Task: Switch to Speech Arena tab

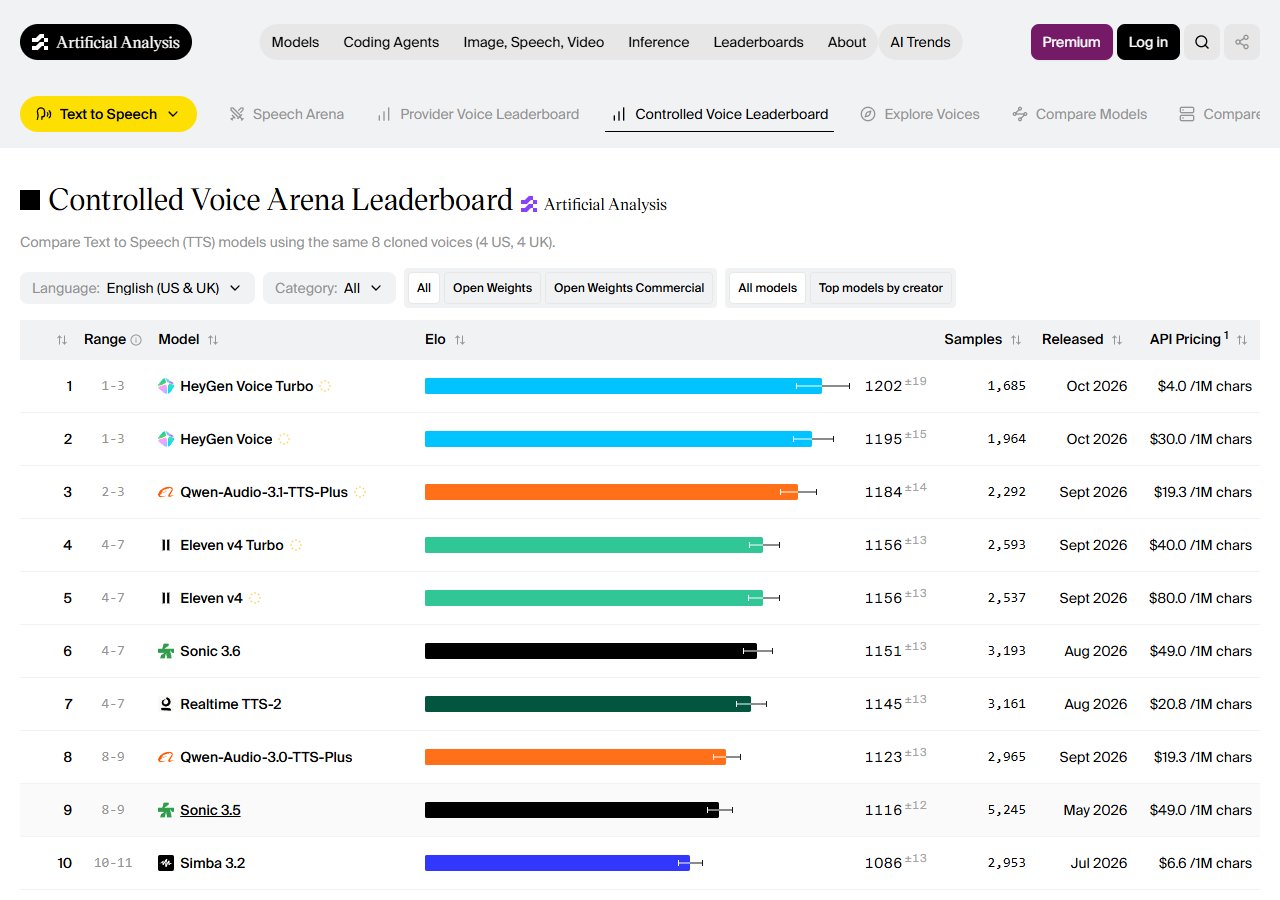Action: [x=286, y=114]
